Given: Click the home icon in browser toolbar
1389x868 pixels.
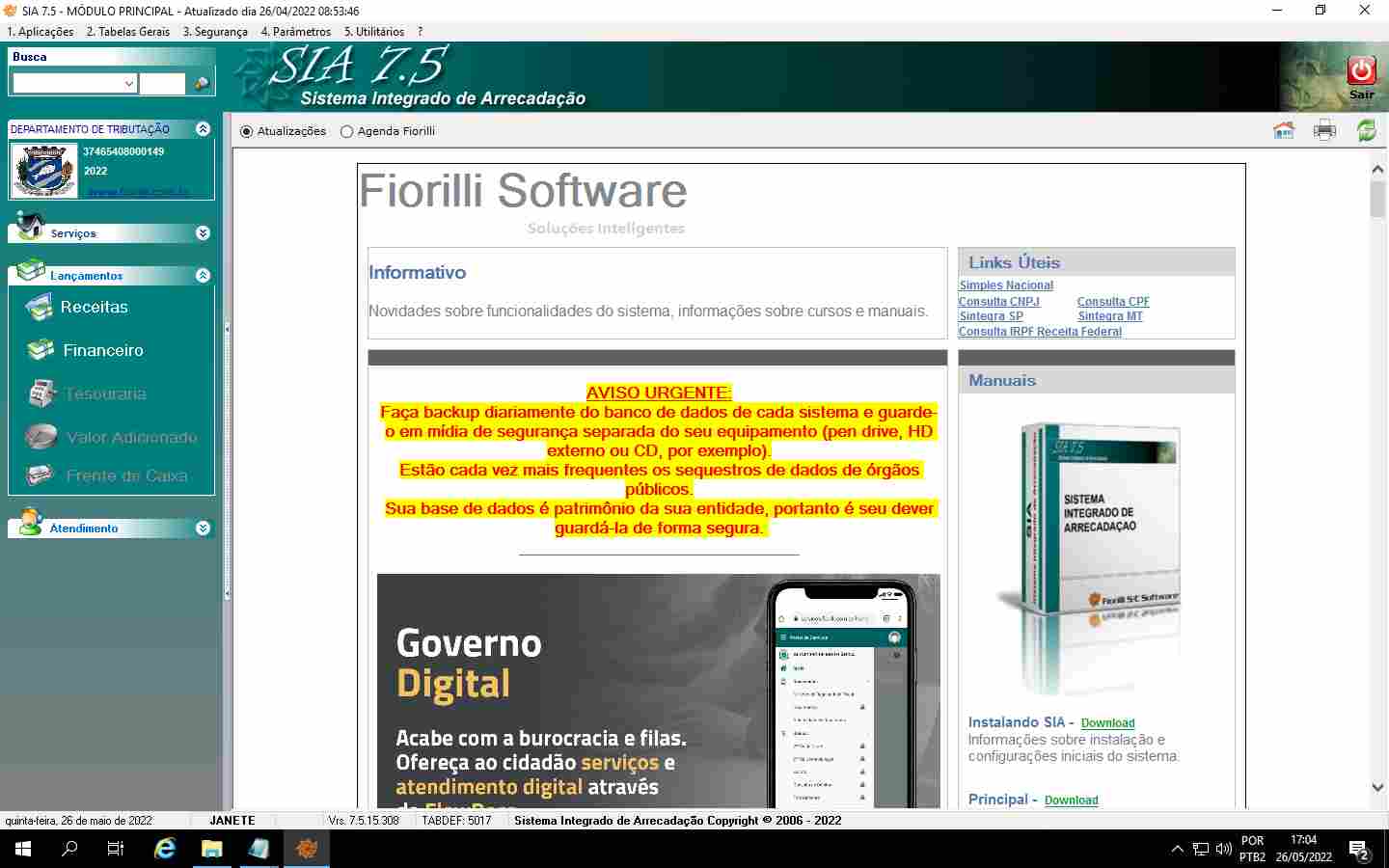Looking at the screenshot, I should (1283, 130).
